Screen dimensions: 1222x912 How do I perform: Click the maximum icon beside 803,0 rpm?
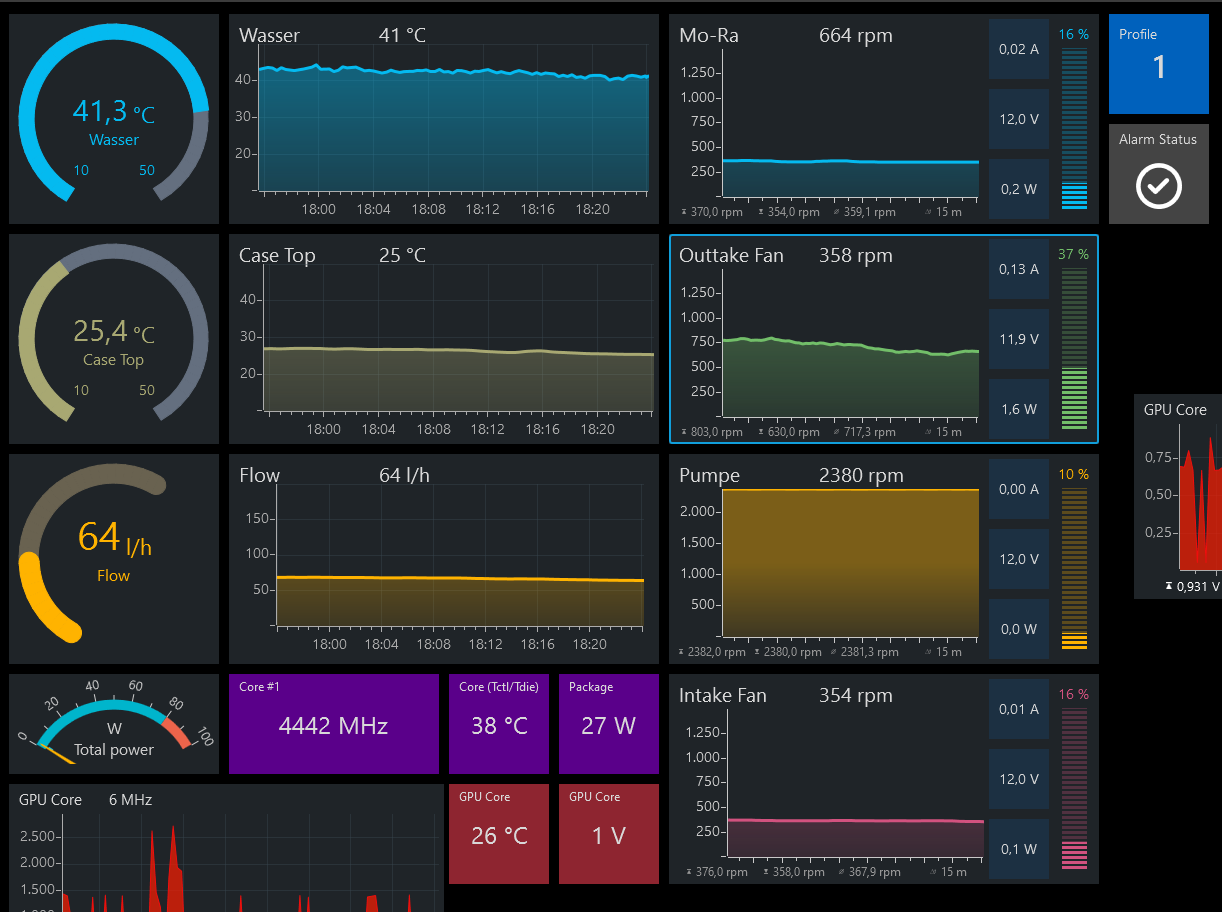684,432
